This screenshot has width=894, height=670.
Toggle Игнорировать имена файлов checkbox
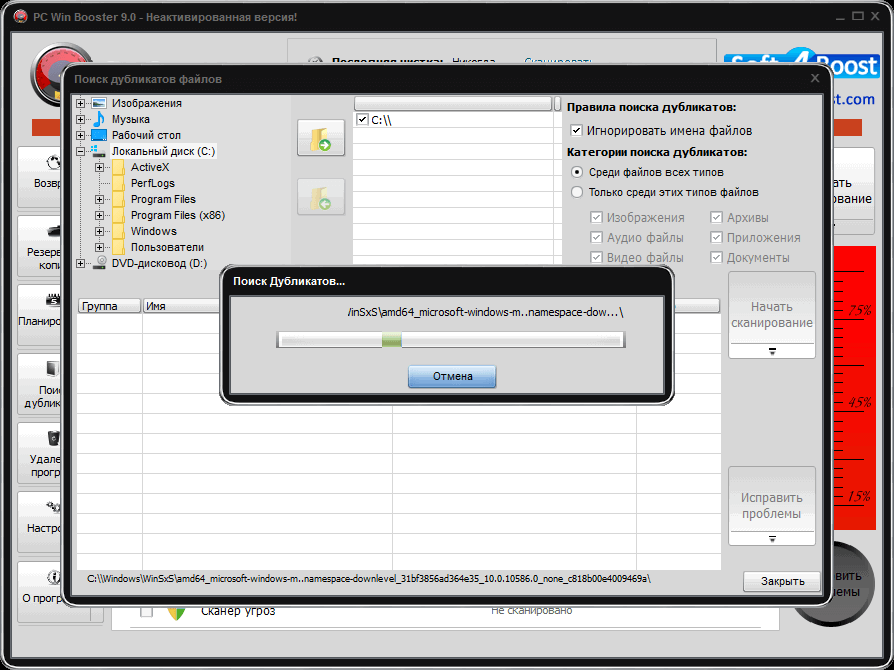click(x=576, y=131)
